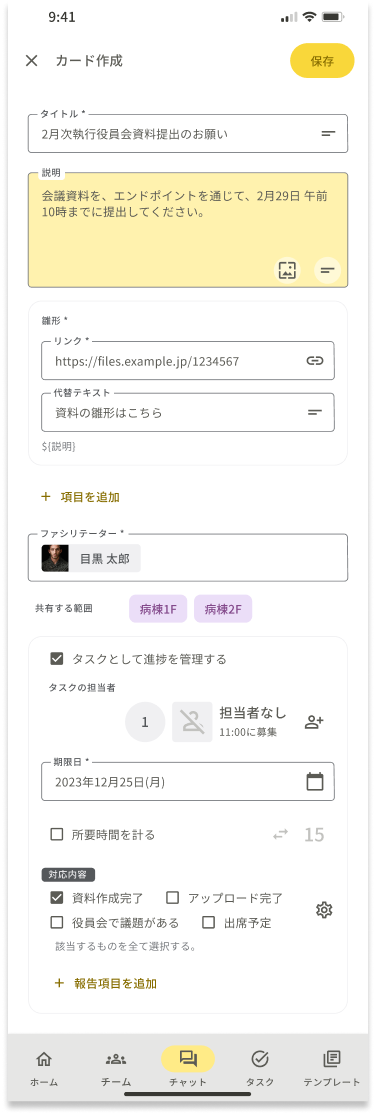Click the repeat arrows icon beside 15
The image size is (374, 1114).
pyautogui.click(x=280, y=835)
